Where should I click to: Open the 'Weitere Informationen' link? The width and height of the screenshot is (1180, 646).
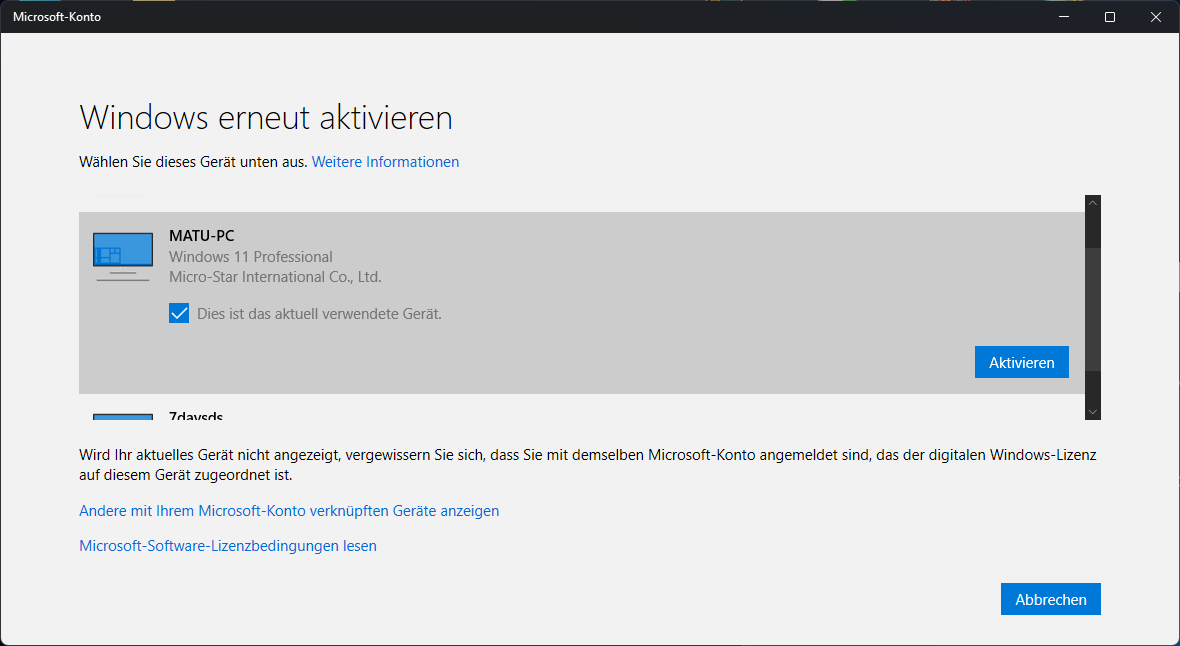(385, 162)
